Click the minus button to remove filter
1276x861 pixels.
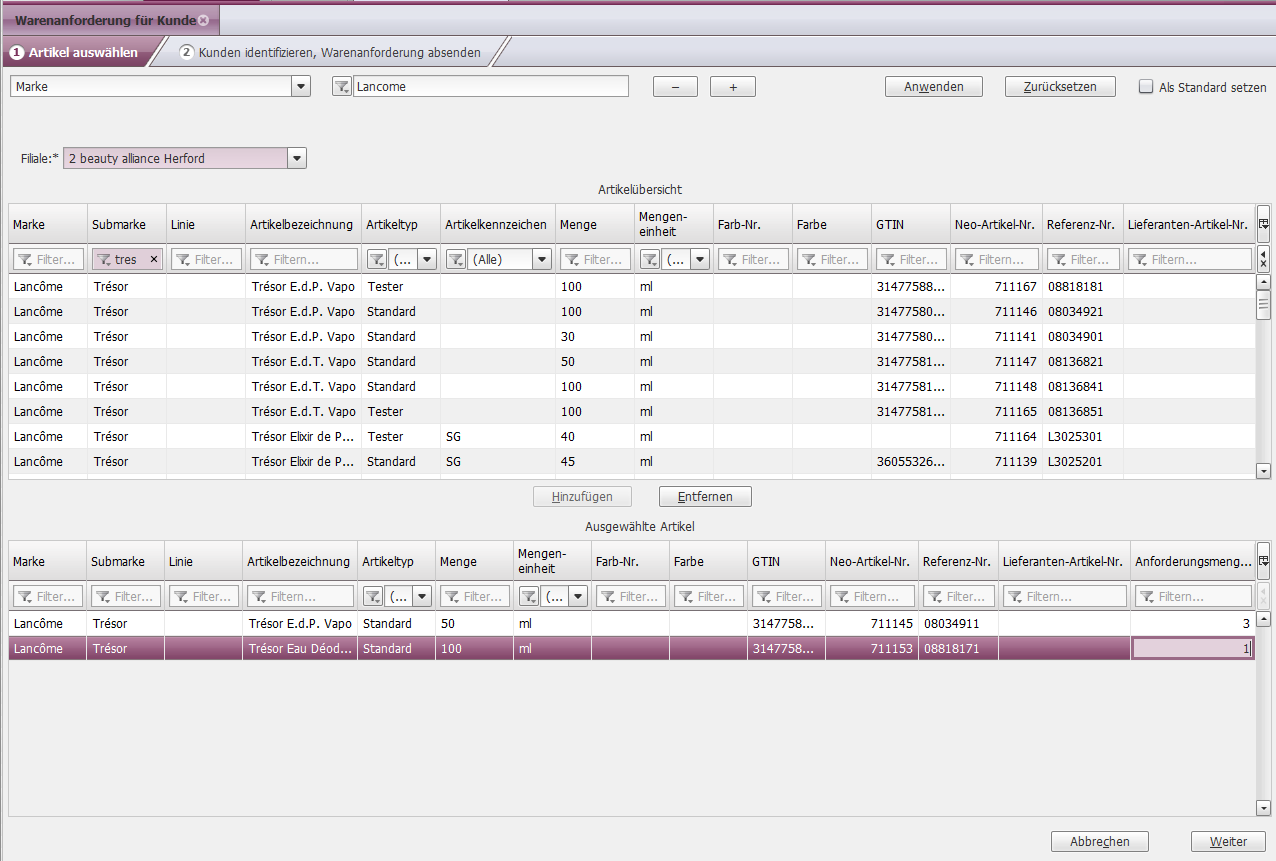[x=675, y=87]
